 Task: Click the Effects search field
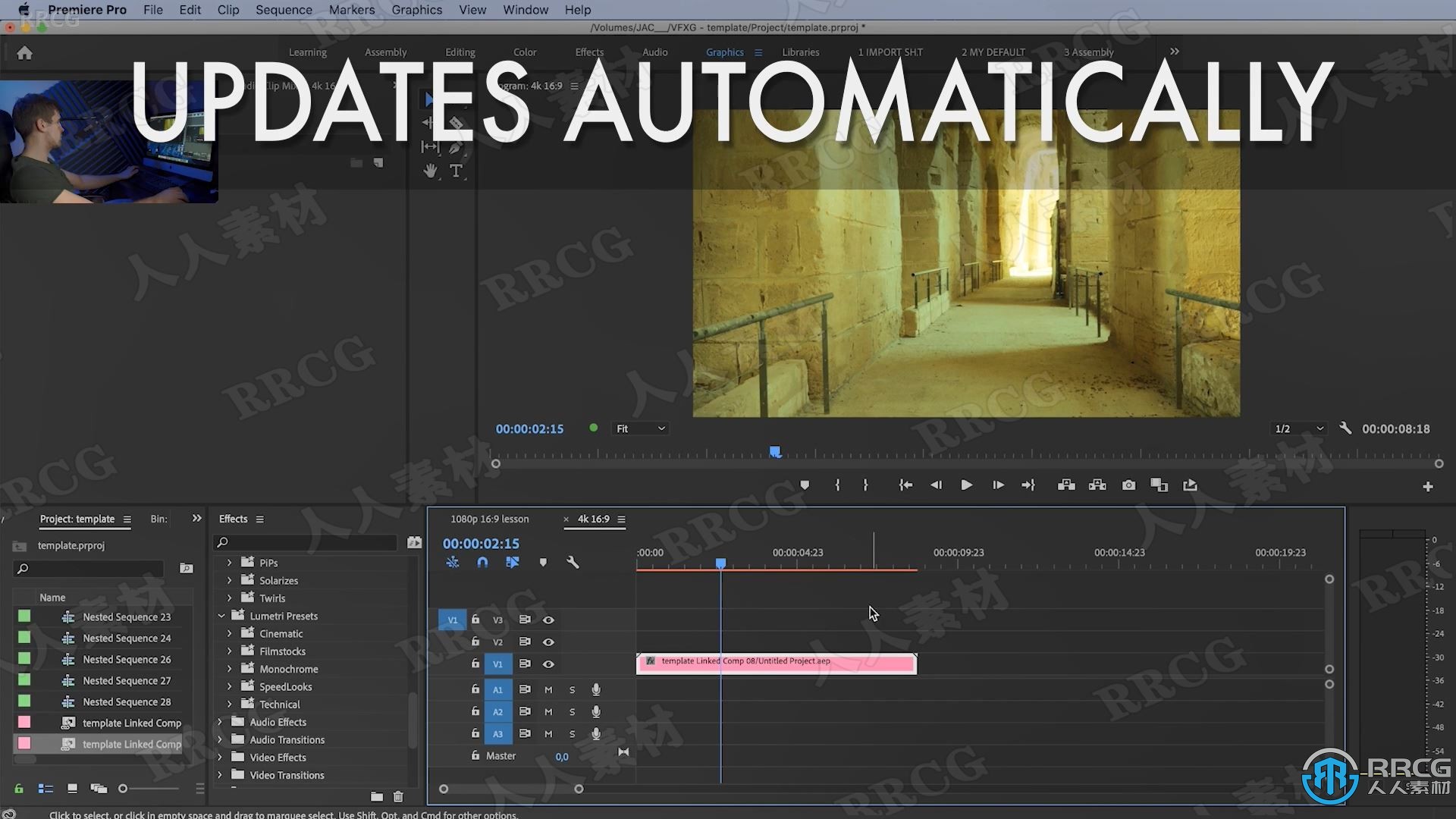tap(306, 542)
